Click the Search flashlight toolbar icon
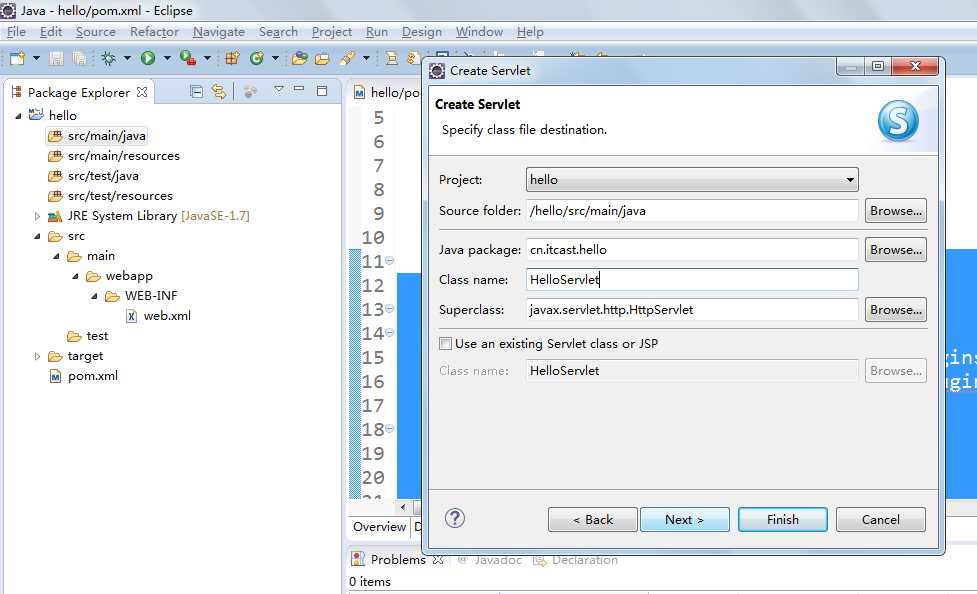 347,58
